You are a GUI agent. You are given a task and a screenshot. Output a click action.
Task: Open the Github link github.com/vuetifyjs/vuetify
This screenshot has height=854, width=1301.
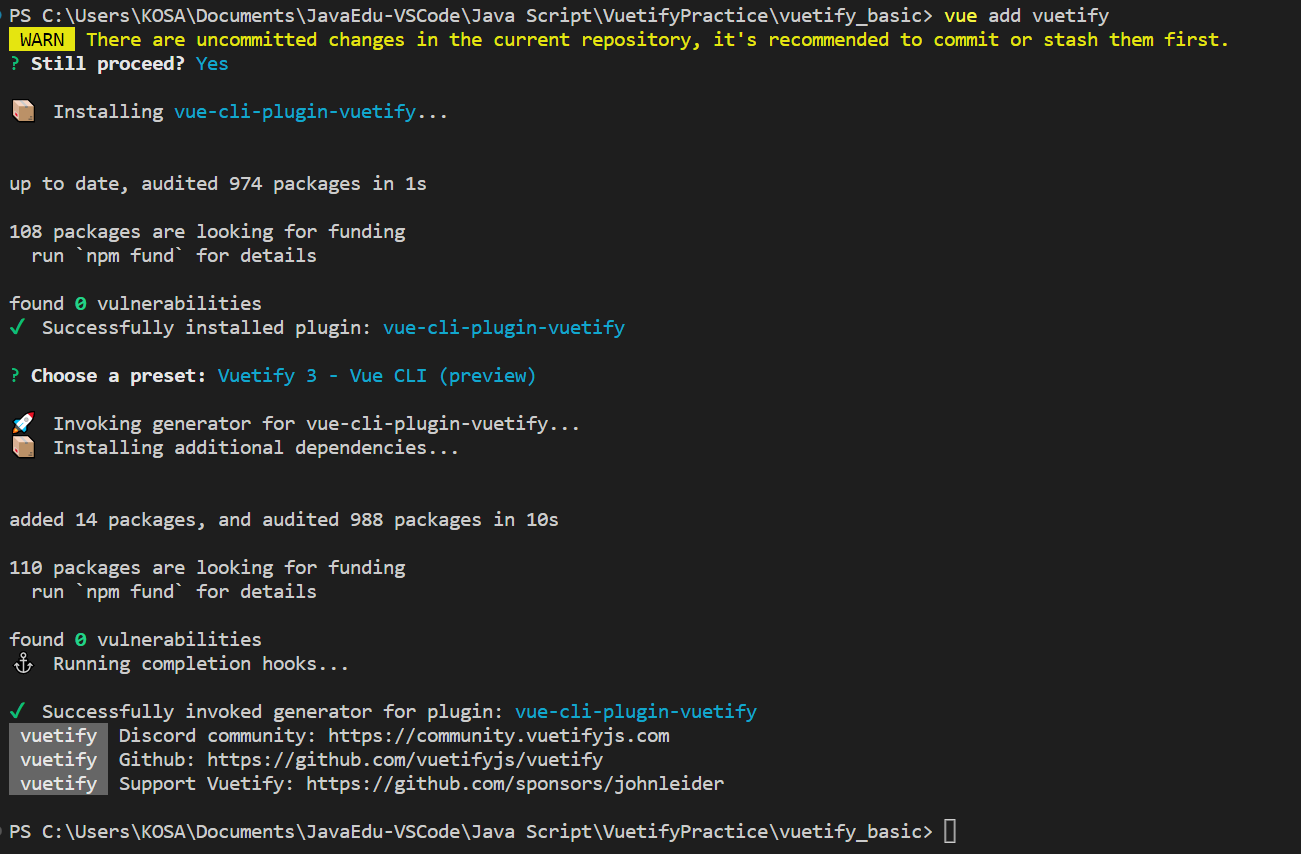[x=405, y=760]
